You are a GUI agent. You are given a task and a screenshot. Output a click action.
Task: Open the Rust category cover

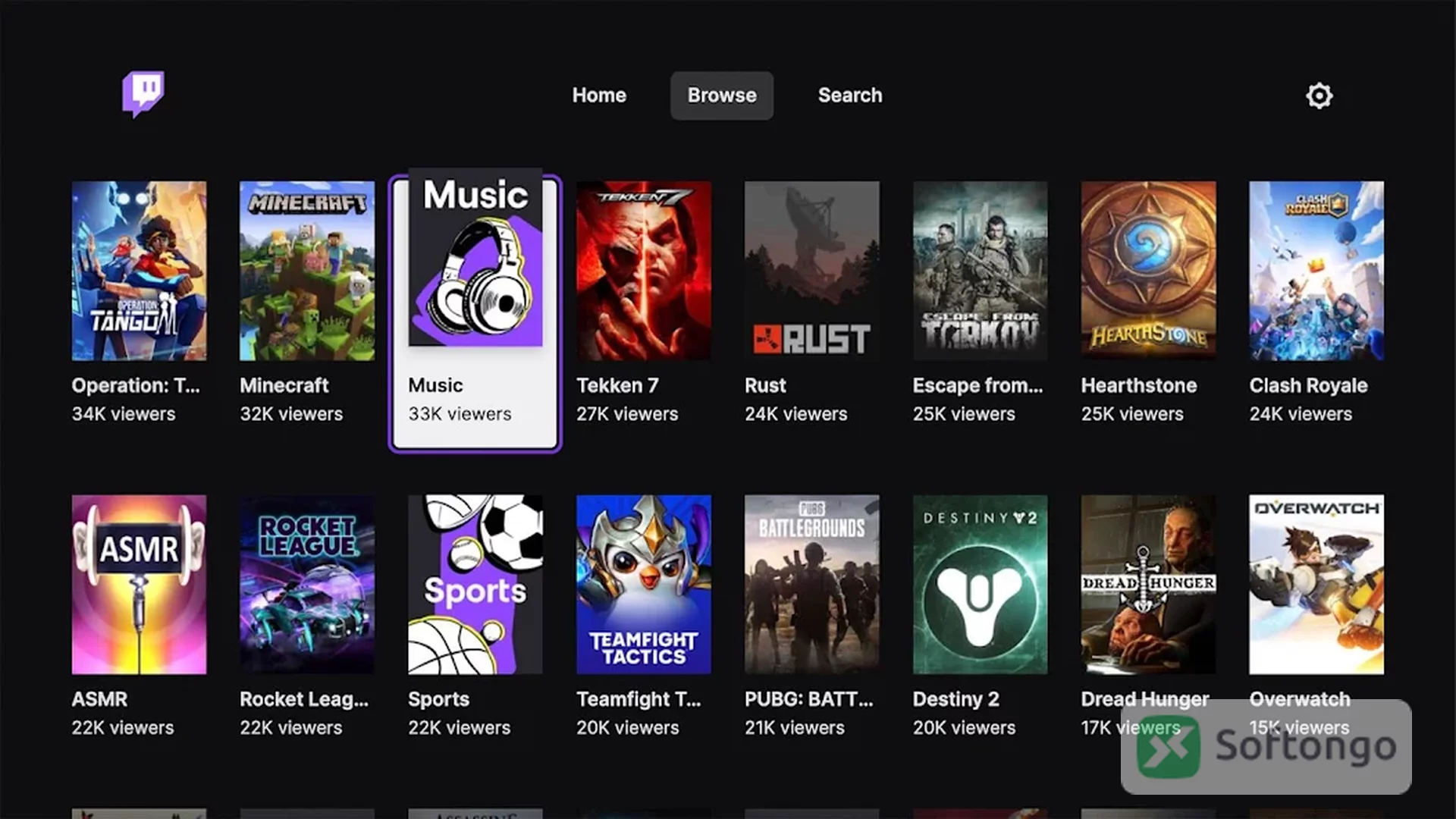tap(812, 271)
